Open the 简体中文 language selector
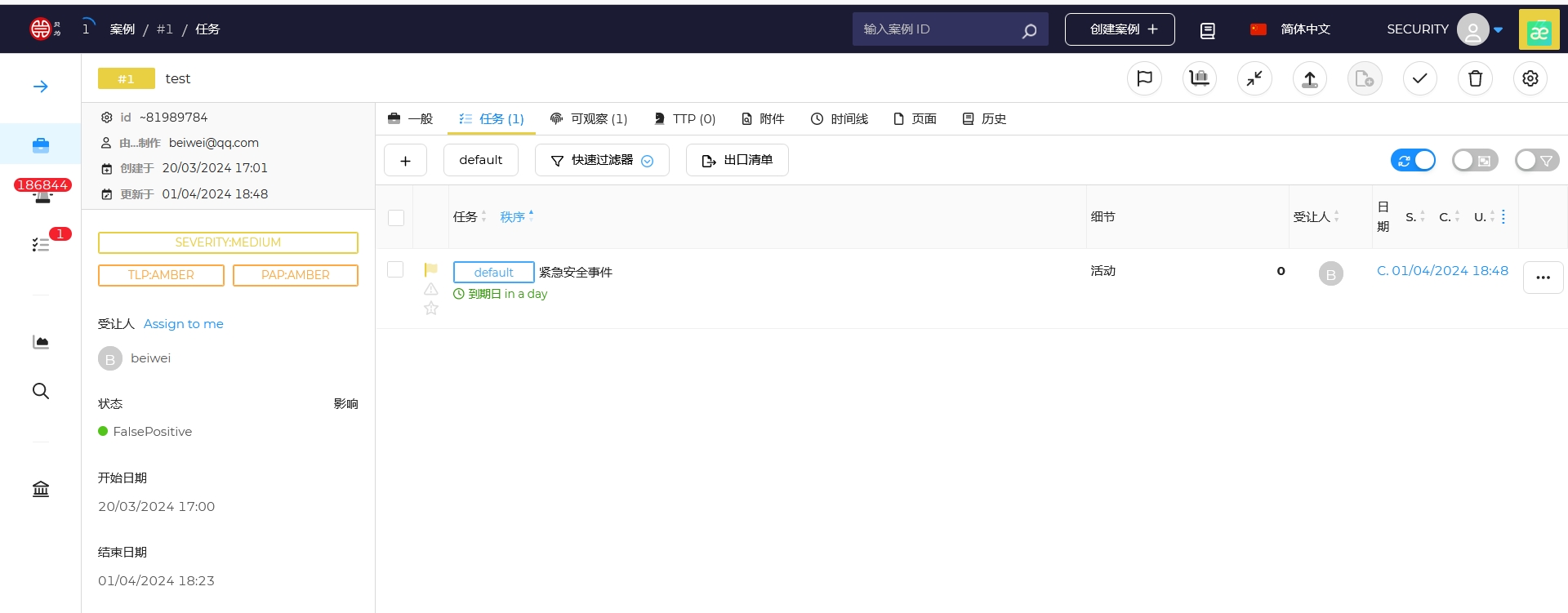 point(1290,29)
